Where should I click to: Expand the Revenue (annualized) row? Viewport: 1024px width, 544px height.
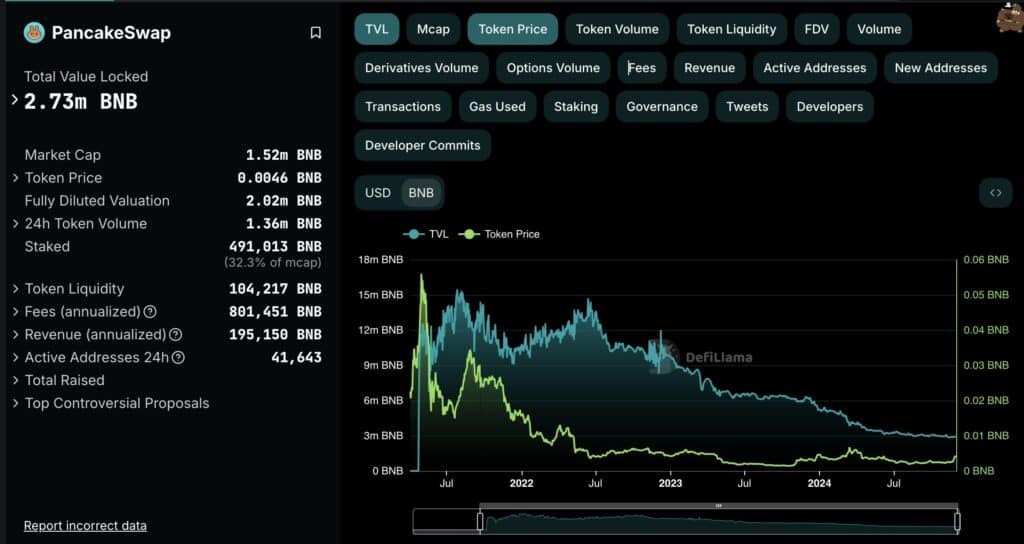coord(16,334)
